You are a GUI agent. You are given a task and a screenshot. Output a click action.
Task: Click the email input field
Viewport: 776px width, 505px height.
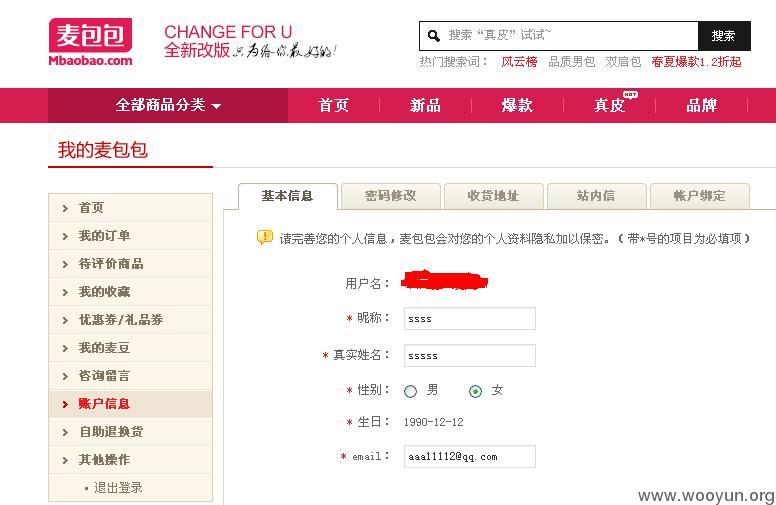[470, 456]
